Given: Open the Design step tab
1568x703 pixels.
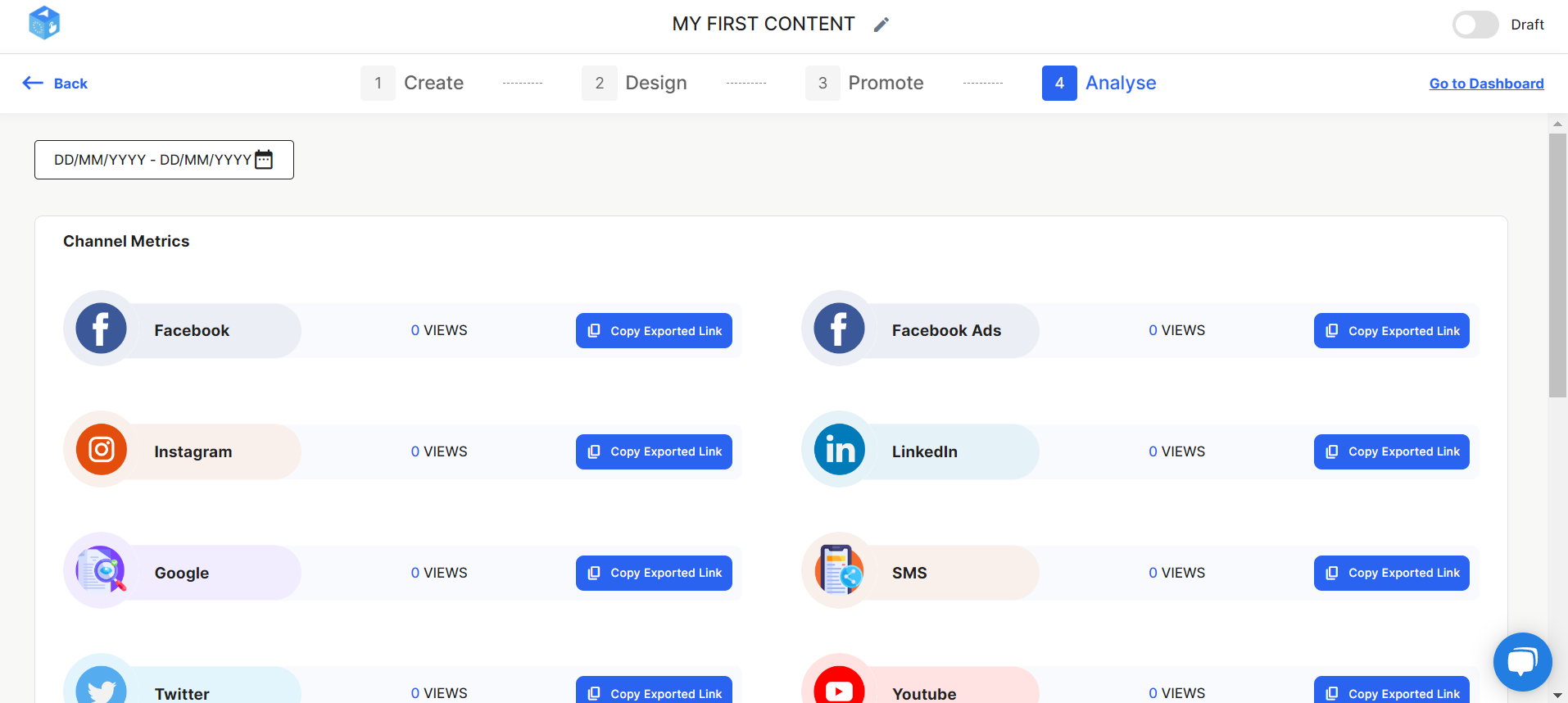Looking at the screenshot, I should 635,83.
